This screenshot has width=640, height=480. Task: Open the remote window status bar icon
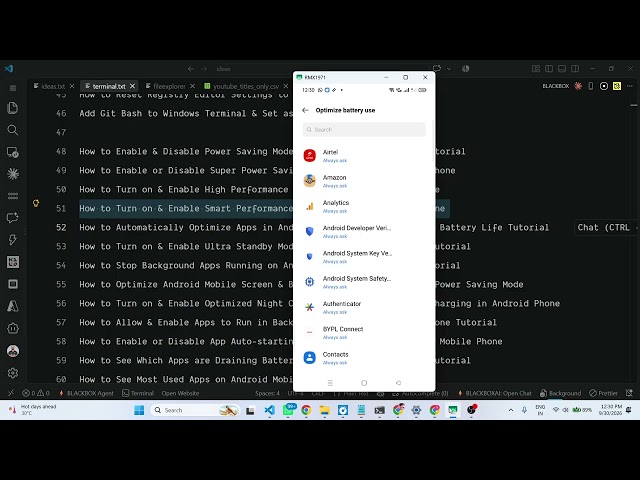[11, 393]
